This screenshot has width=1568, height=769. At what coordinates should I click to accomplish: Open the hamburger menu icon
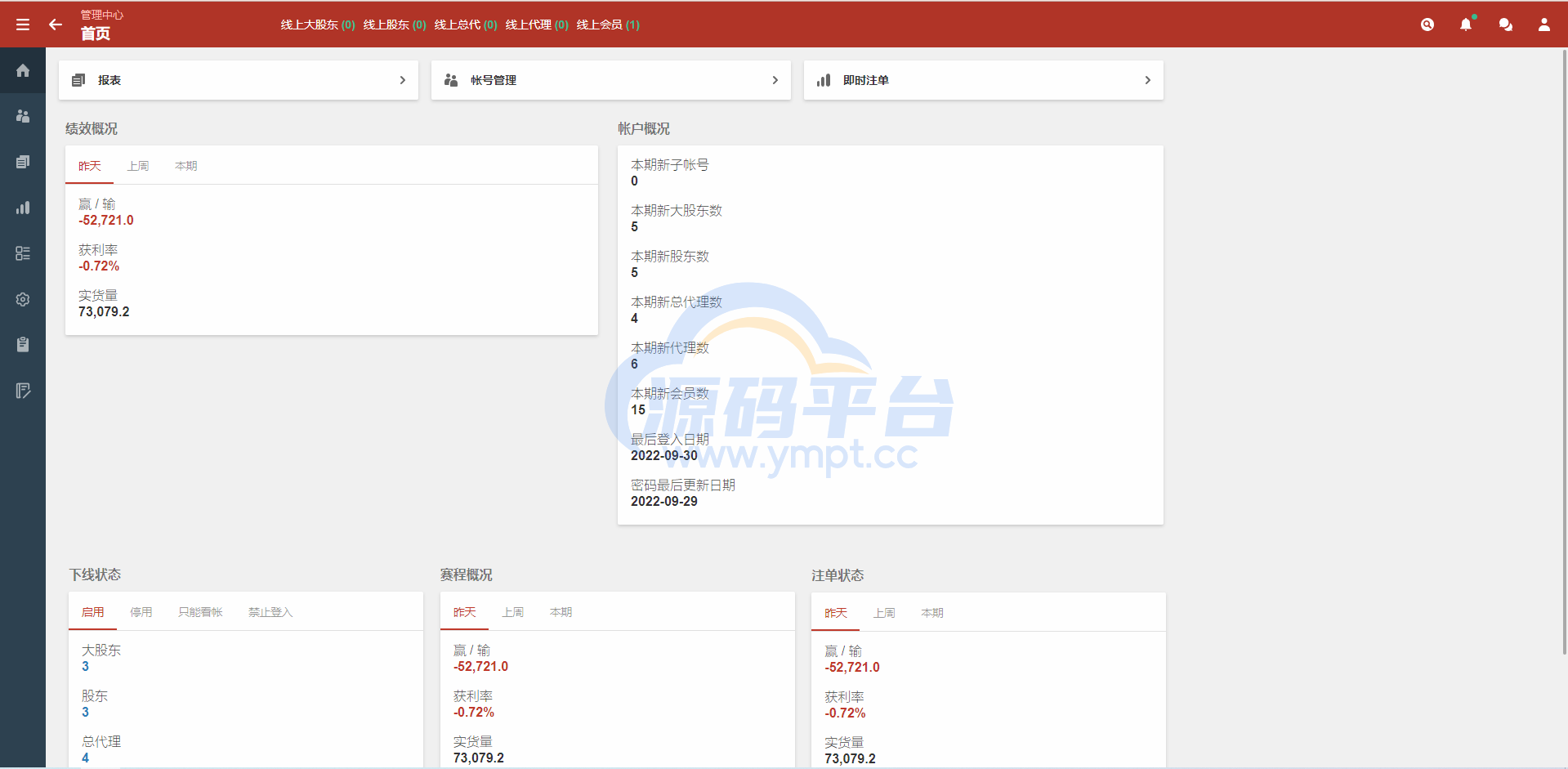[x=23, y=25]
